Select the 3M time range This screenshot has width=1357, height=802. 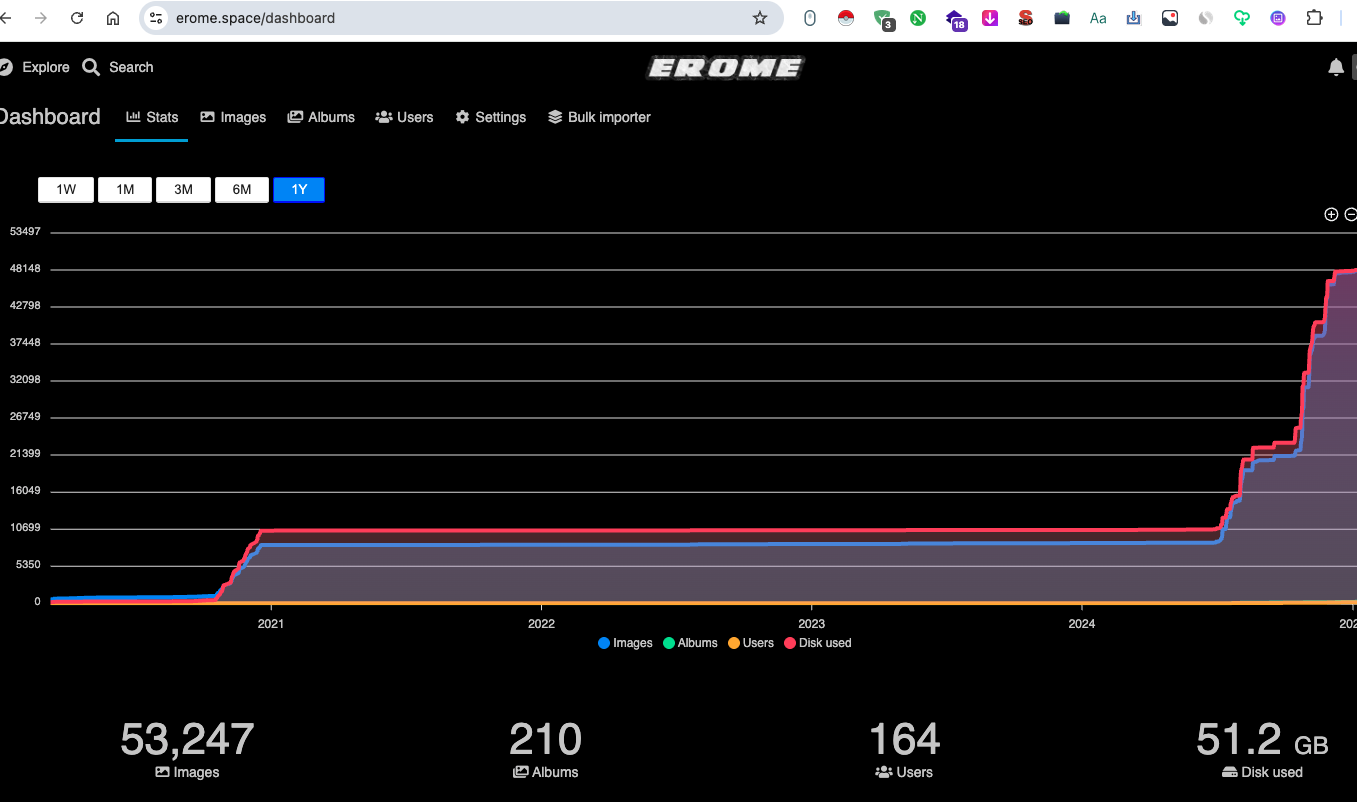tap(183, 190)
